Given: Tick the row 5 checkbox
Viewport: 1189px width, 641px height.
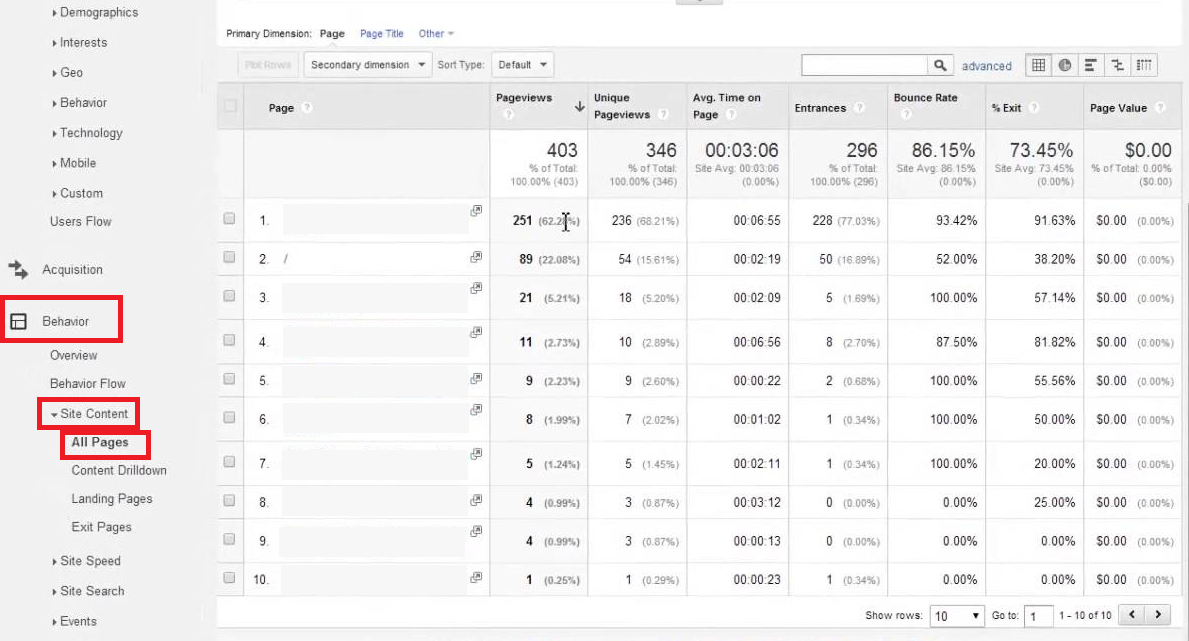Looking at the screenshot, I should pos(230,379).
